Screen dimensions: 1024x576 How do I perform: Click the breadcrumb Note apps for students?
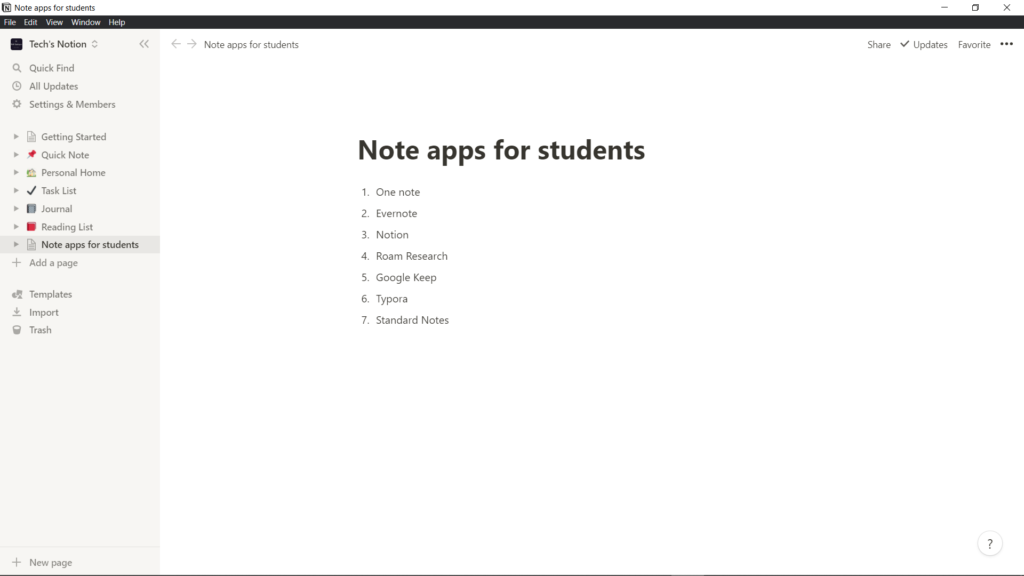click(x=251, y=44)
